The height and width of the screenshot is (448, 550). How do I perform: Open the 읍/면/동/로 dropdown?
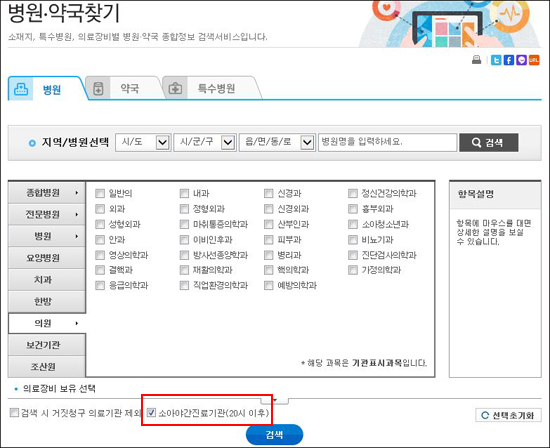(277, 142)
